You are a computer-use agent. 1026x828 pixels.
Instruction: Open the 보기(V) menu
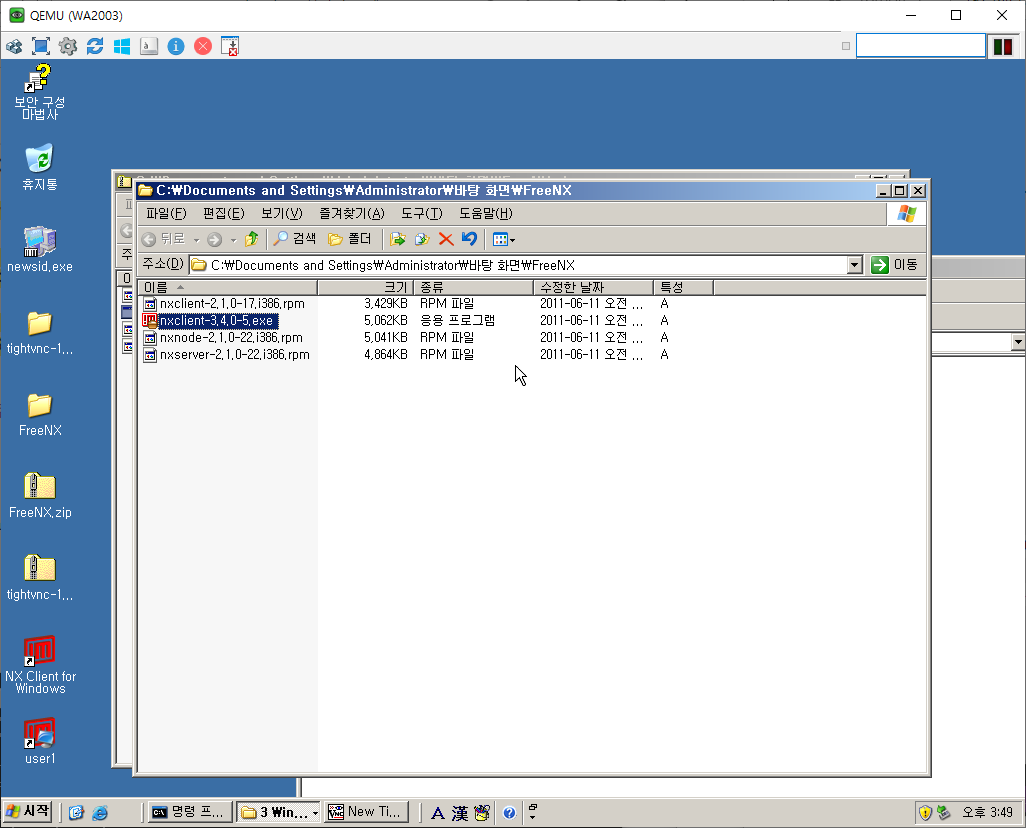pyautogui.click(x=282, y=213)
